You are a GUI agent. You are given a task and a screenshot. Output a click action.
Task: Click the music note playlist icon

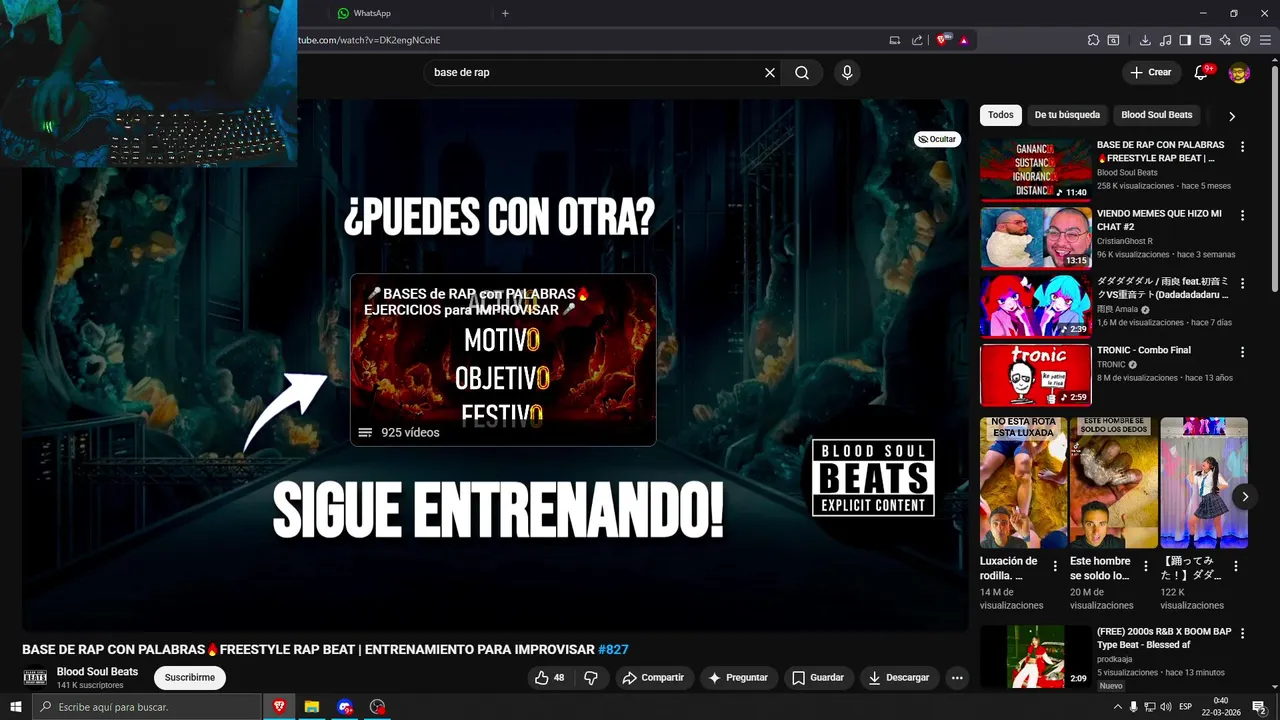pyautogui.click(x=1165, y=40)
